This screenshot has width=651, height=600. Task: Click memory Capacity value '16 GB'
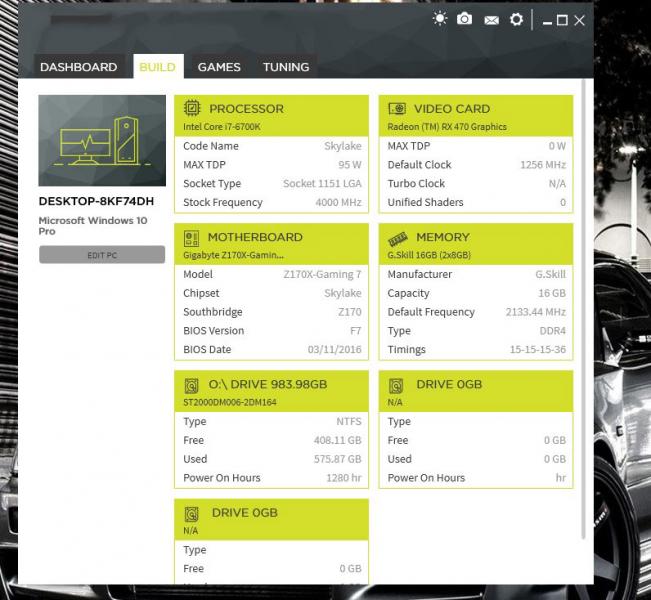[552, 293]
